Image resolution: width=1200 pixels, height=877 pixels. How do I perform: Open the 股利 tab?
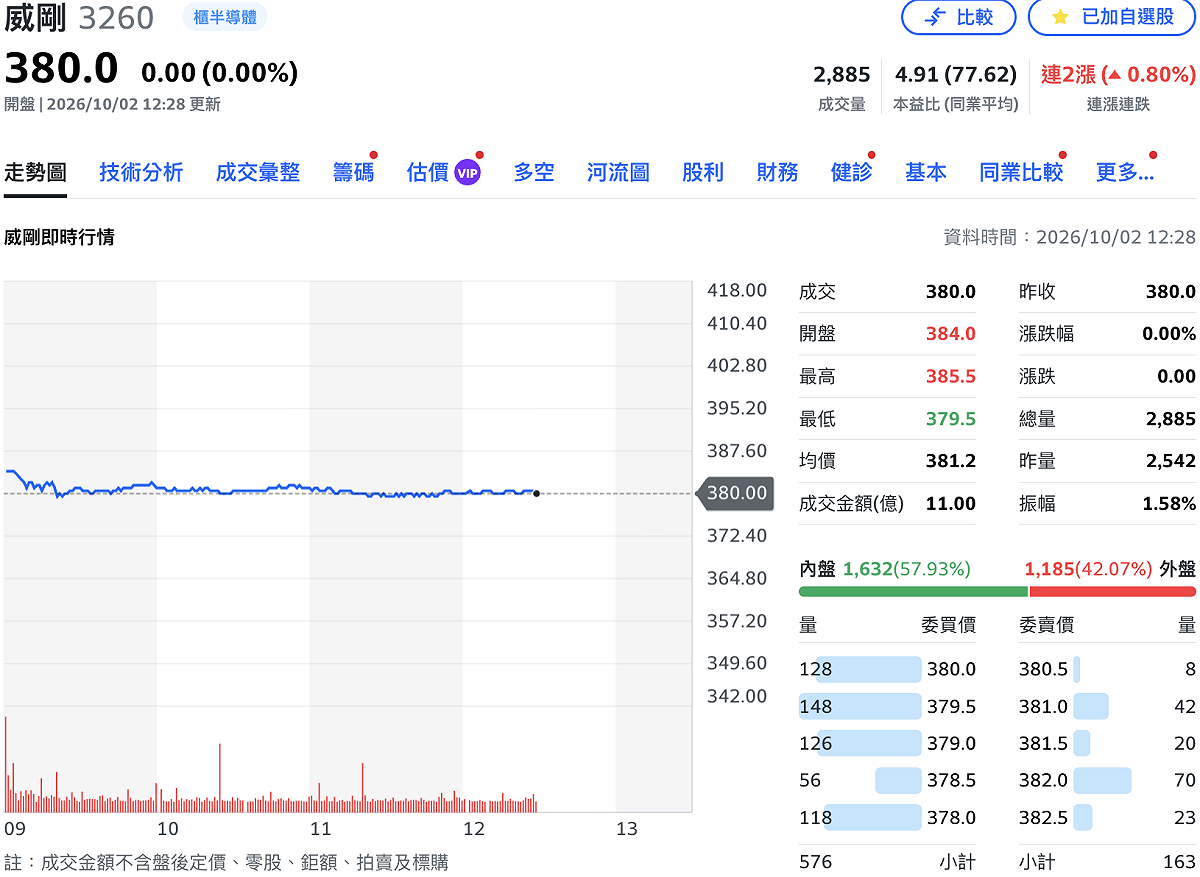(703, 172)
